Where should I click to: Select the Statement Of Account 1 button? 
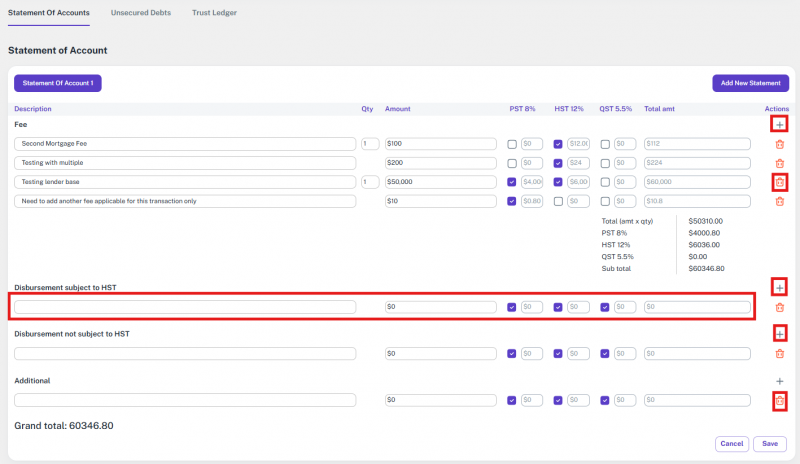point(58,83)
